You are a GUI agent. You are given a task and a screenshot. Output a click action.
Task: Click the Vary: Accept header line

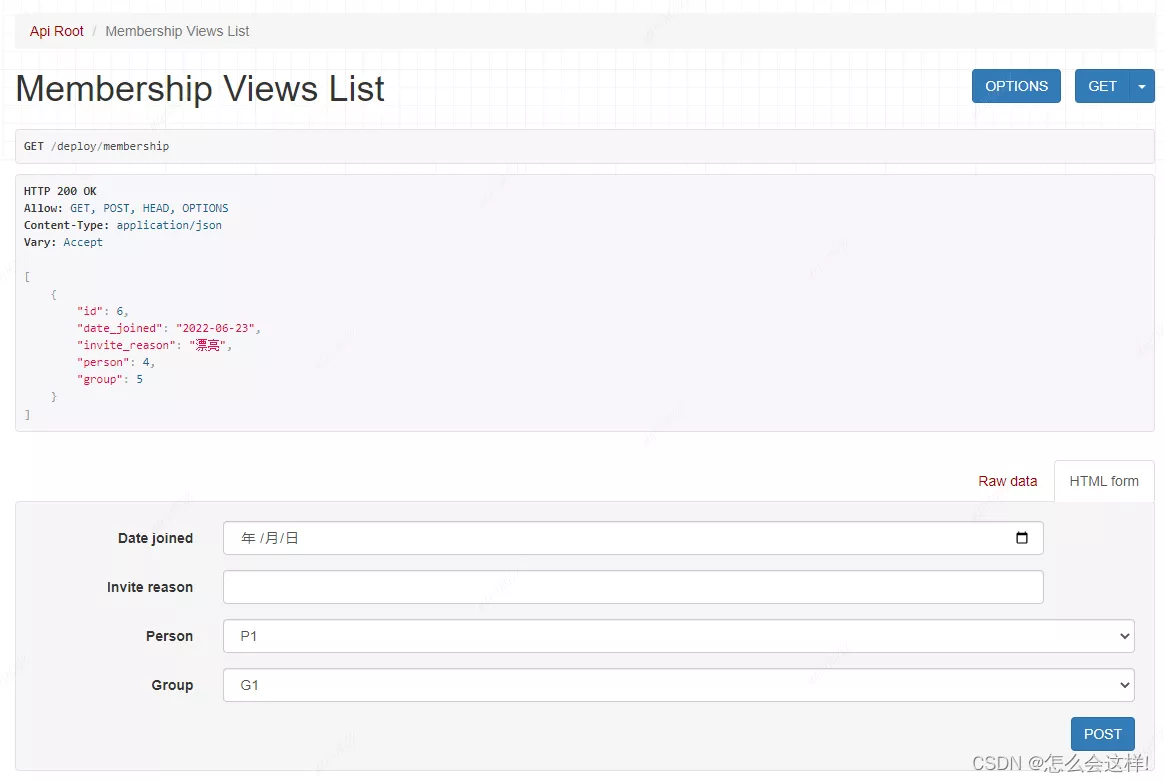click(x=63, y=242)
